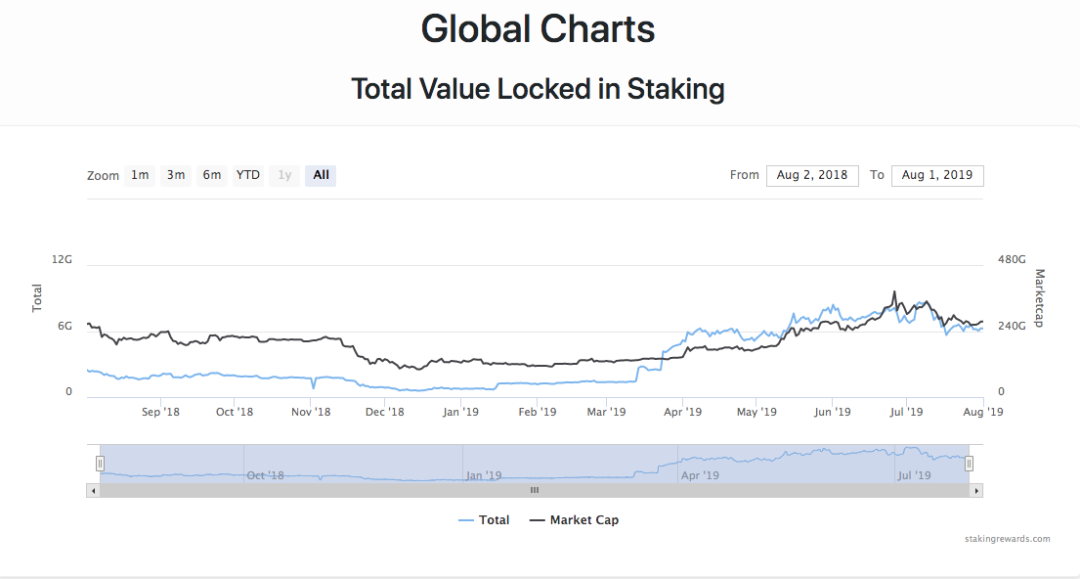This screenshot has height=579, width=1080.
Task: Click the right range-selector grip handle
Action: (968, 462)
